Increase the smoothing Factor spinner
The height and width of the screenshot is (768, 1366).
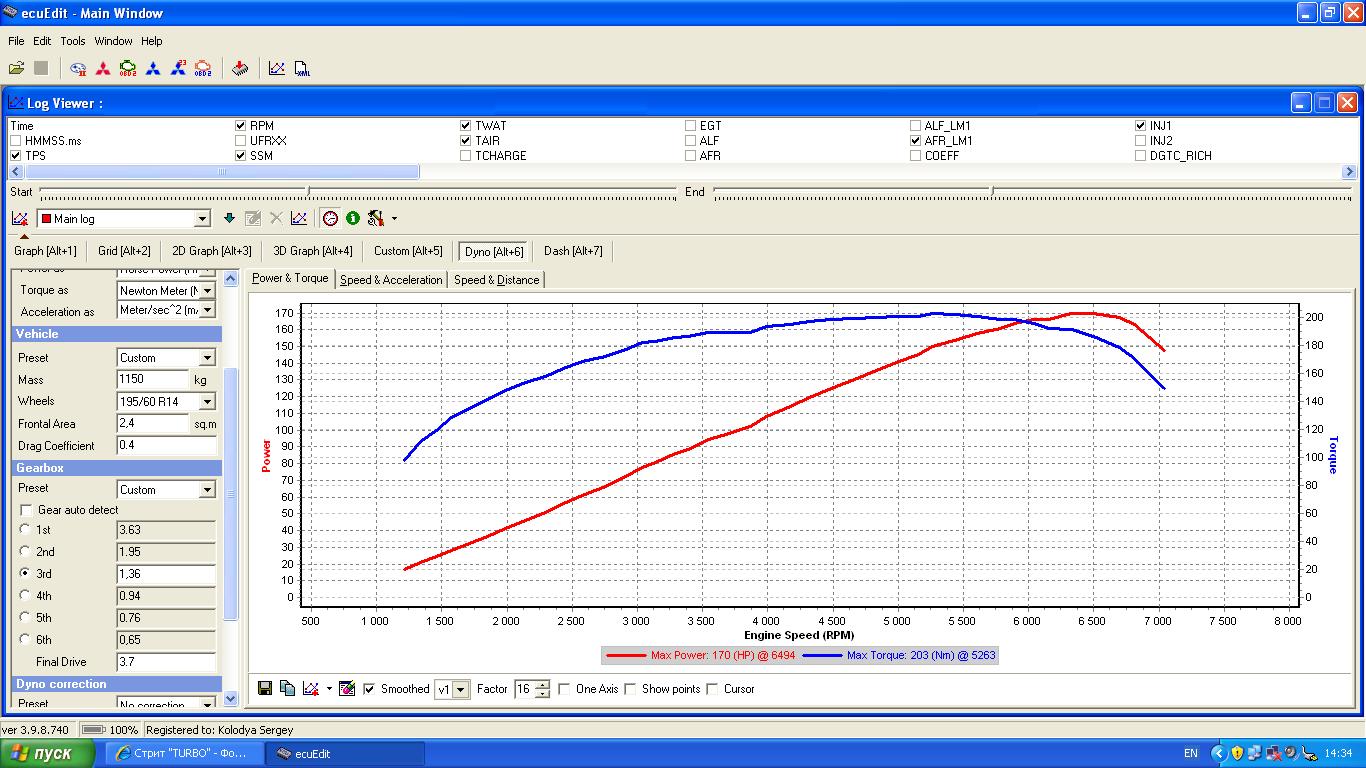[x=543, y=685]
